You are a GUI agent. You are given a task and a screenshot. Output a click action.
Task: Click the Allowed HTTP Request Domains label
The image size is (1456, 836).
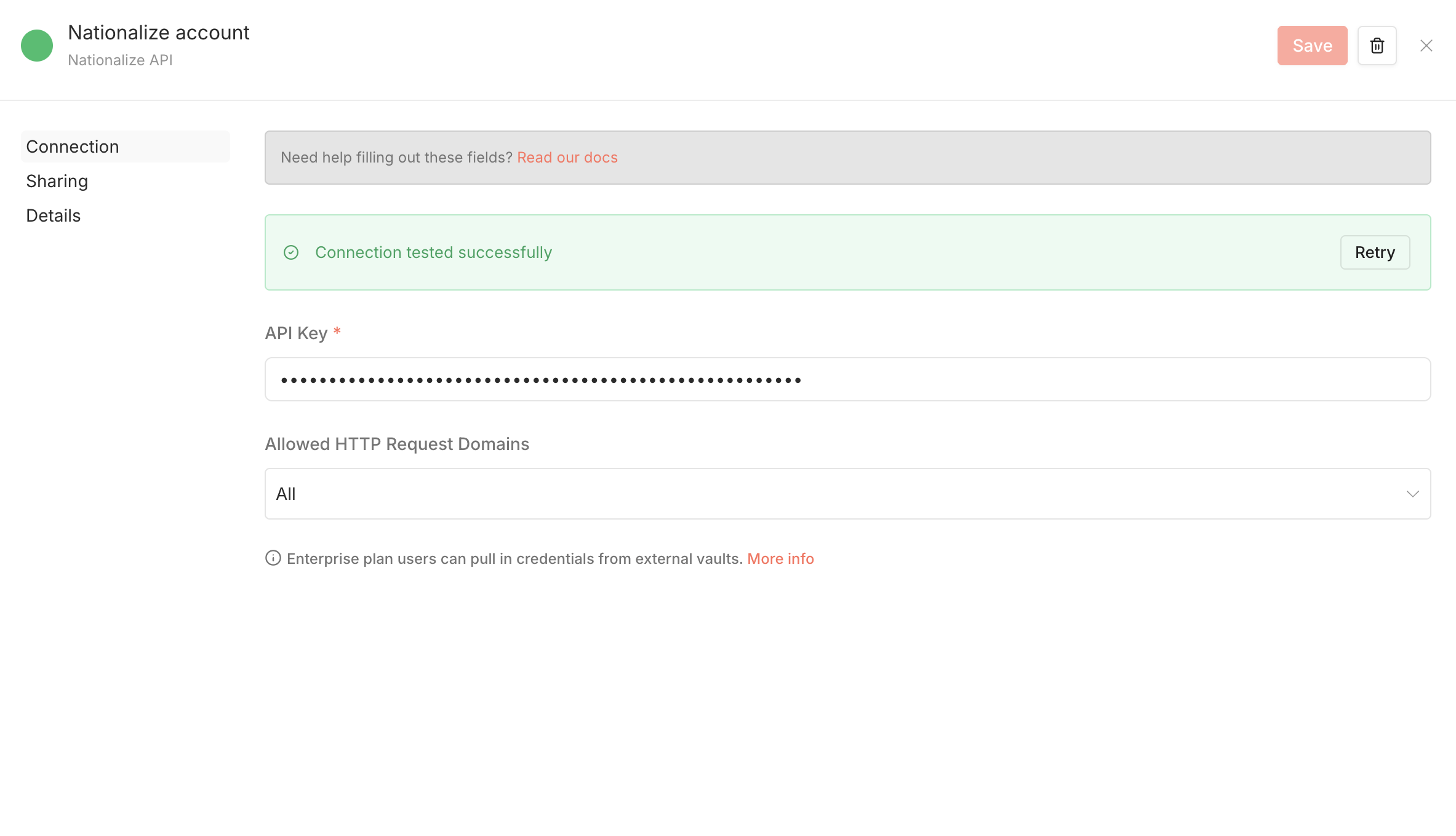click(397, 444)
